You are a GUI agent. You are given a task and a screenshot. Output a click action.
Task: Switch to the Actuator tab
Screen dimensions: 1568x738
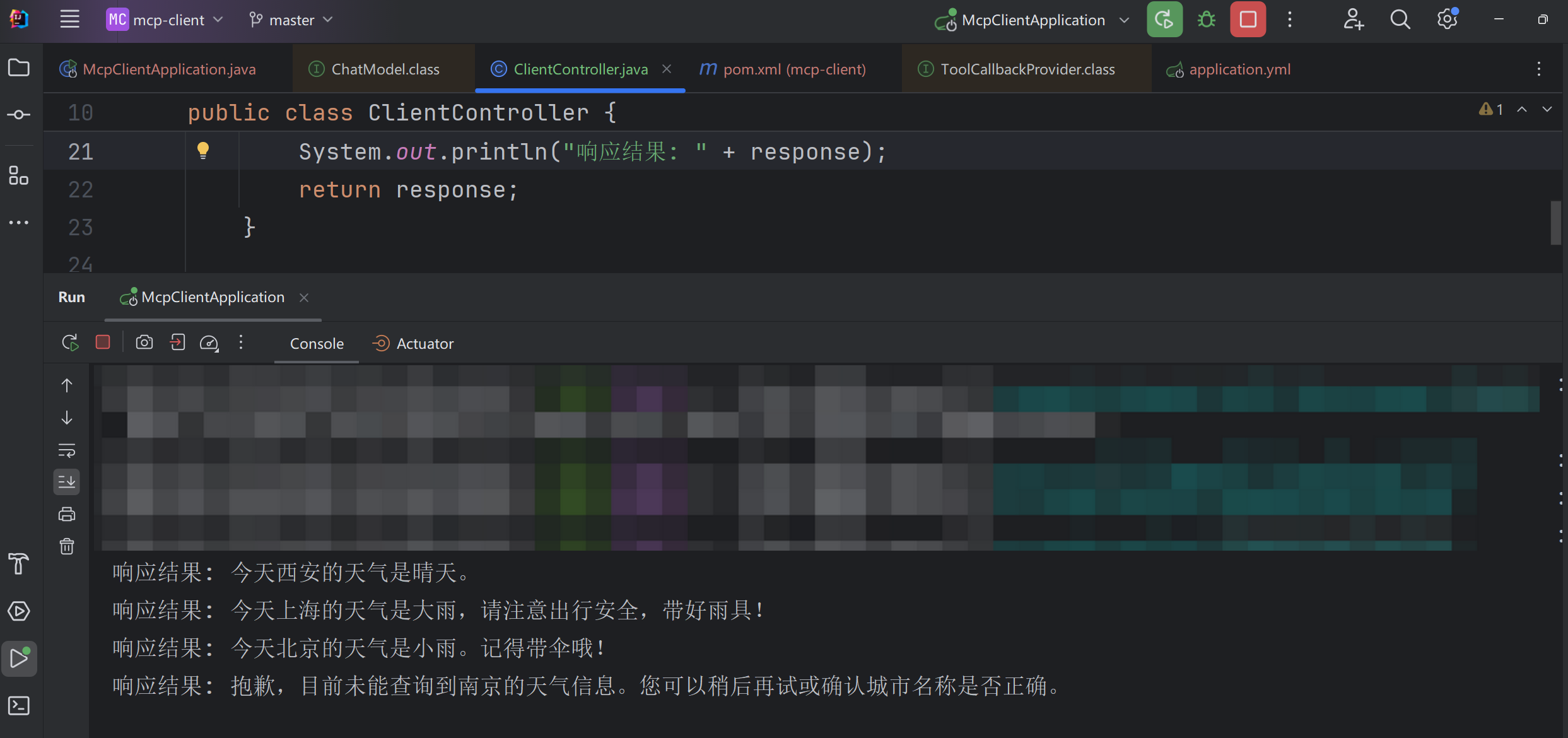tap(413, 343)
